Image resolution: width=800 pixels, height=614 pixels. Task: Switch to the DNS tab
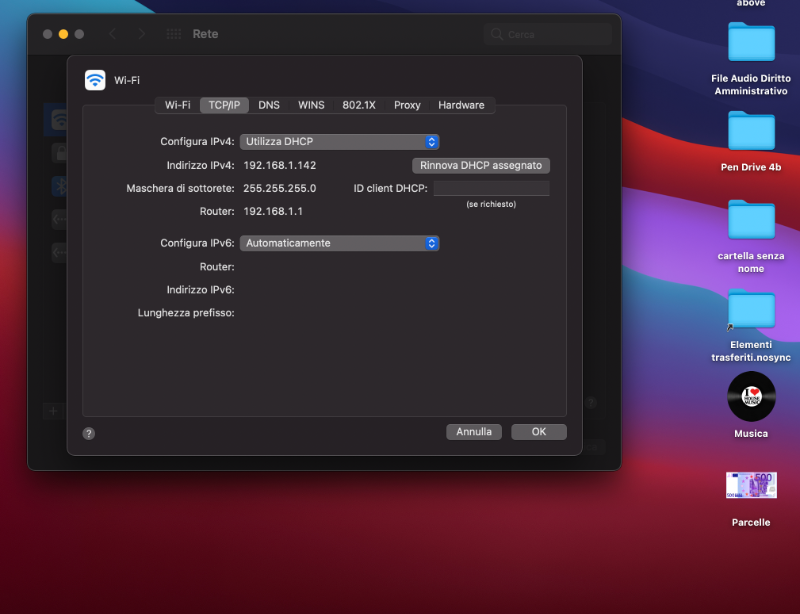(269, 105)
